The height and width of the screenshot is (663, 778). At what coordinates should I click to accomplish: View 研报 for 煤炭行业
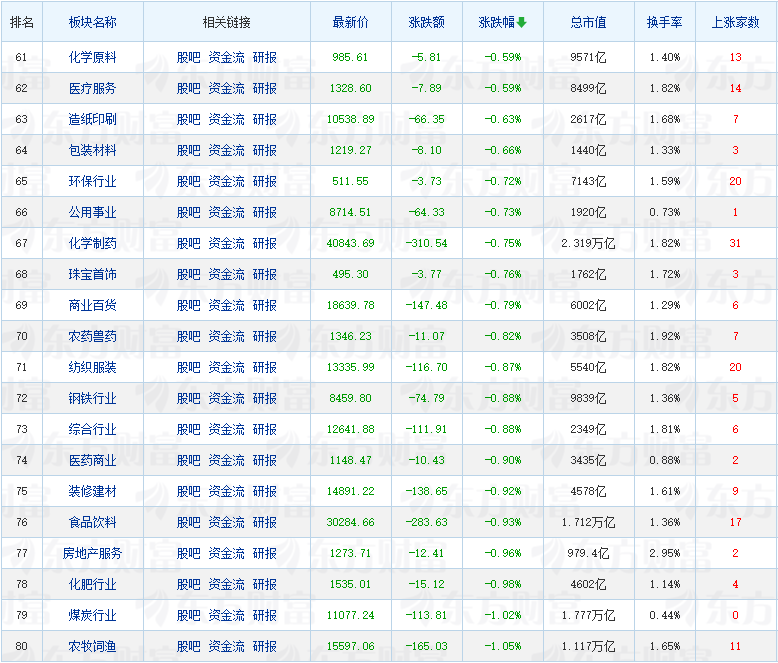click(264, 616)
